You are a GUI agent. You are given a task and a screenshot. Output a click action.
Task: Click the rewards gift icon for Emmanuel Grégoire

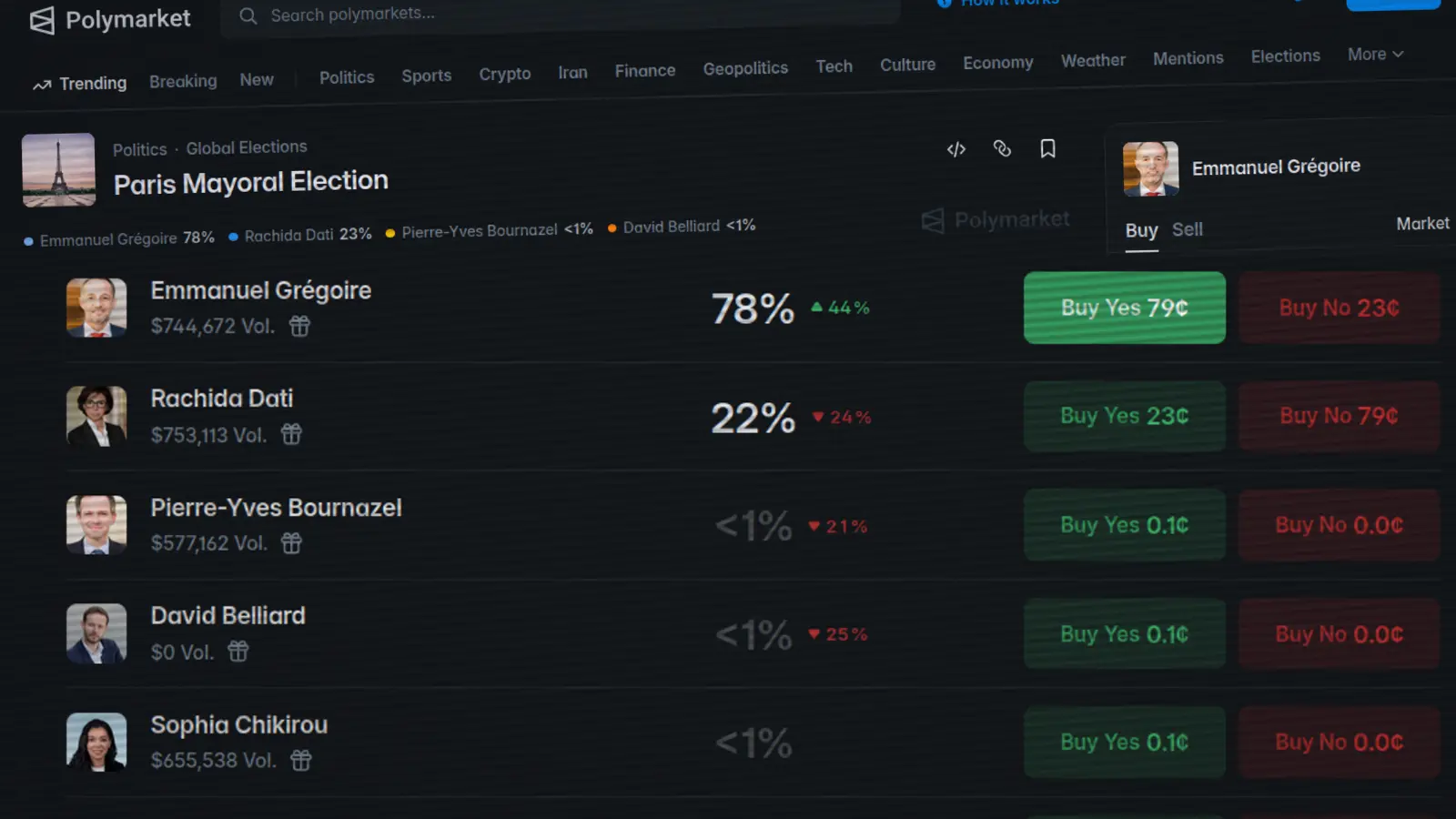coord(299,326)
